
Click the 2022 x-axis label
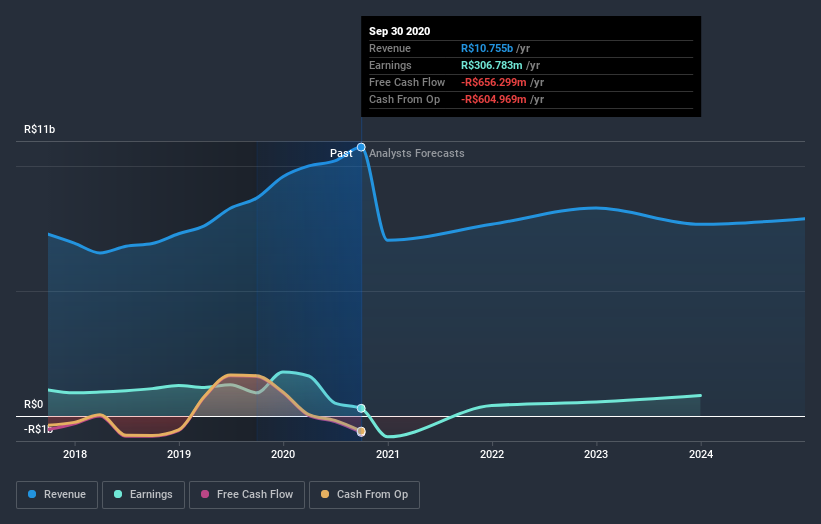pyautogui.click(x=492, y=454)
